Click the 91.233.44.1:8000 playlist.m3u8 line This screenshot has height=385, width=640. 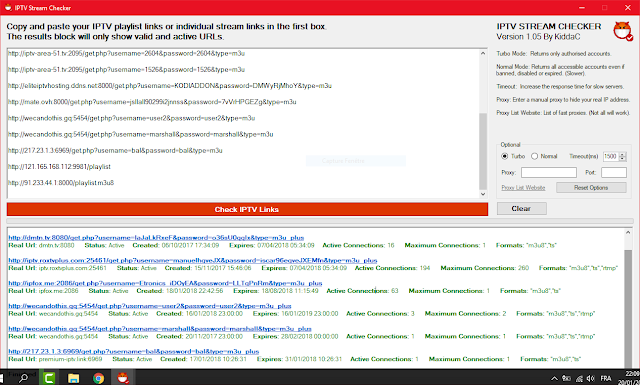[61, 183]
